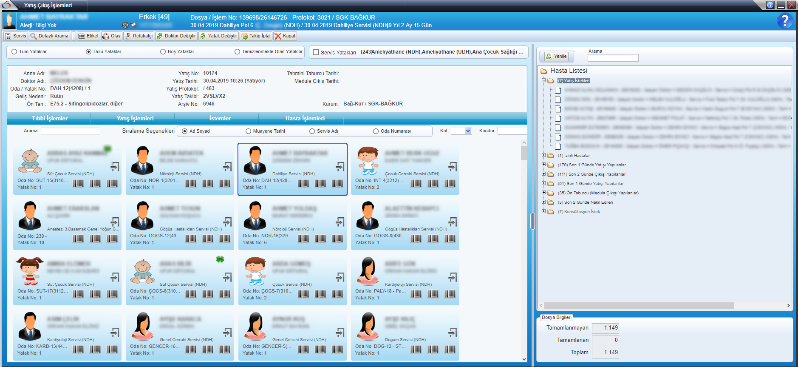Collapse the first expanded folder in Hasta Listesi
This screenshot has height=367, width=798.
click(544, 80)
